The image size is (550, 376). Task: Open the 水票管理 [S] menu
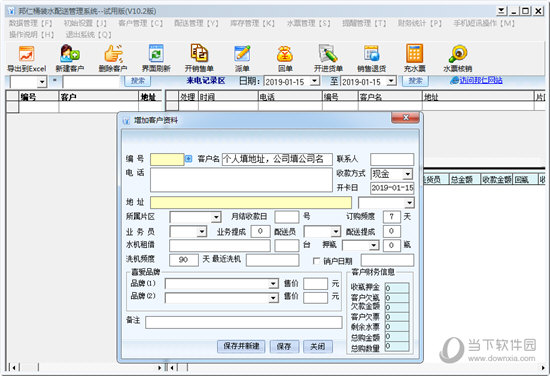(x=308, y=24)
